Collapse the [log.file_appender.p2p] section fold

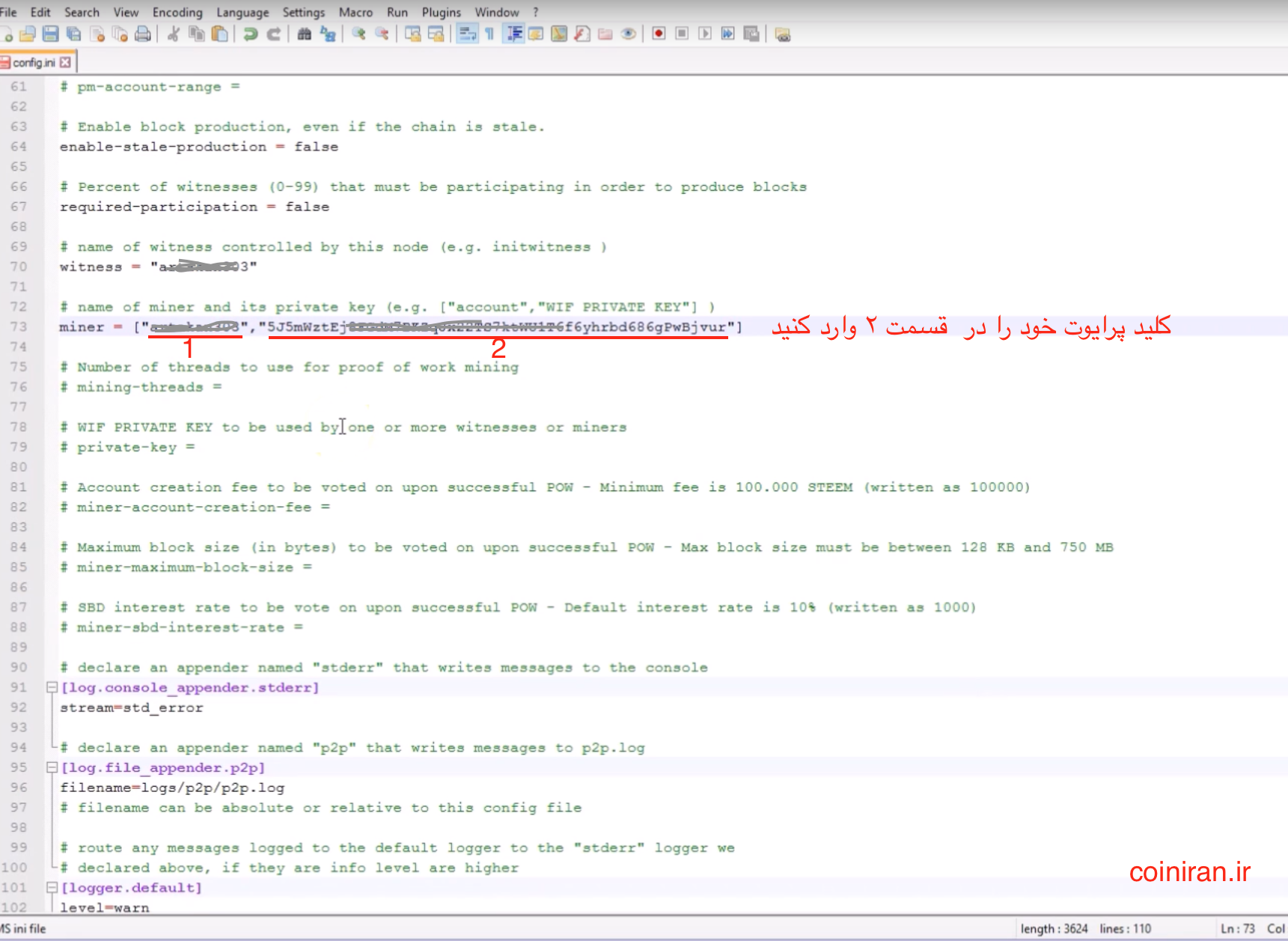[x=52, y=767]
